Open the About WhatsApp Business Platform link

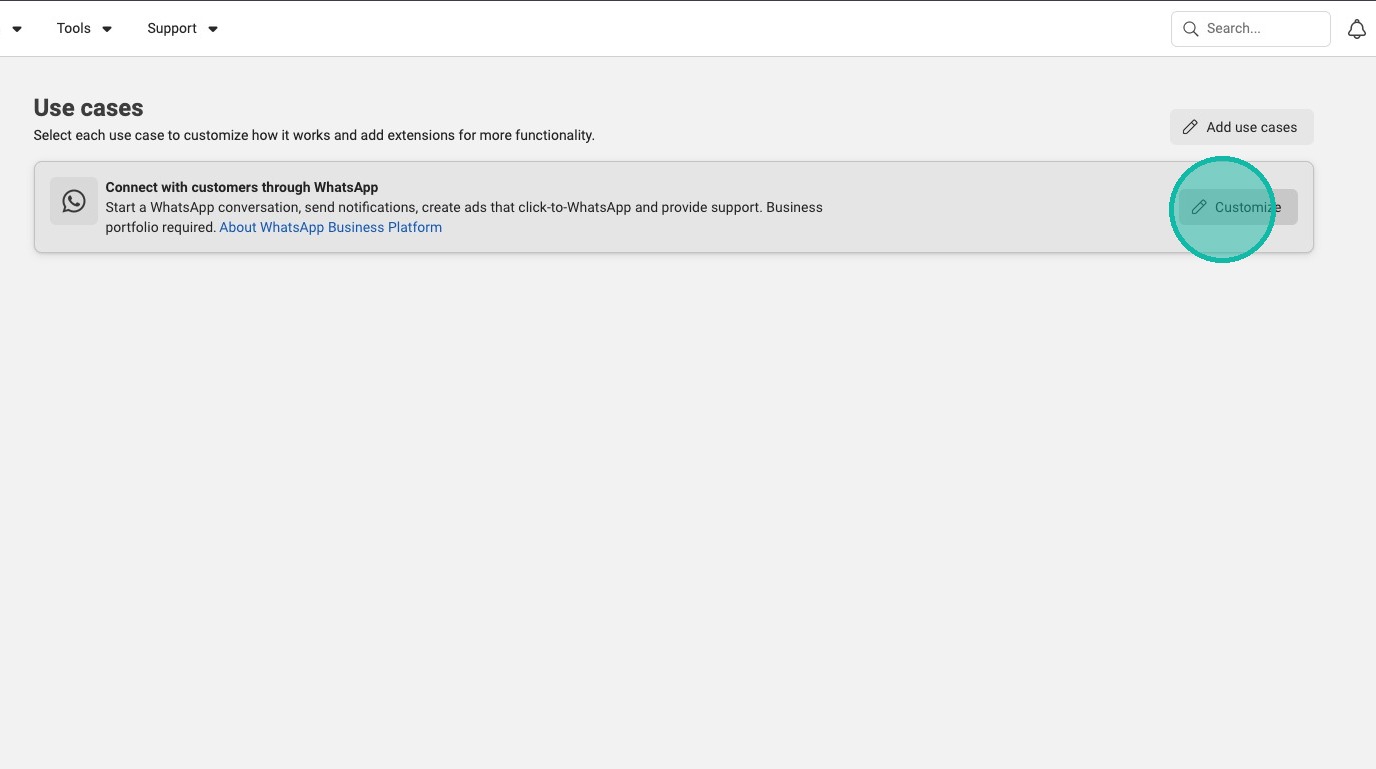point(330,227)
